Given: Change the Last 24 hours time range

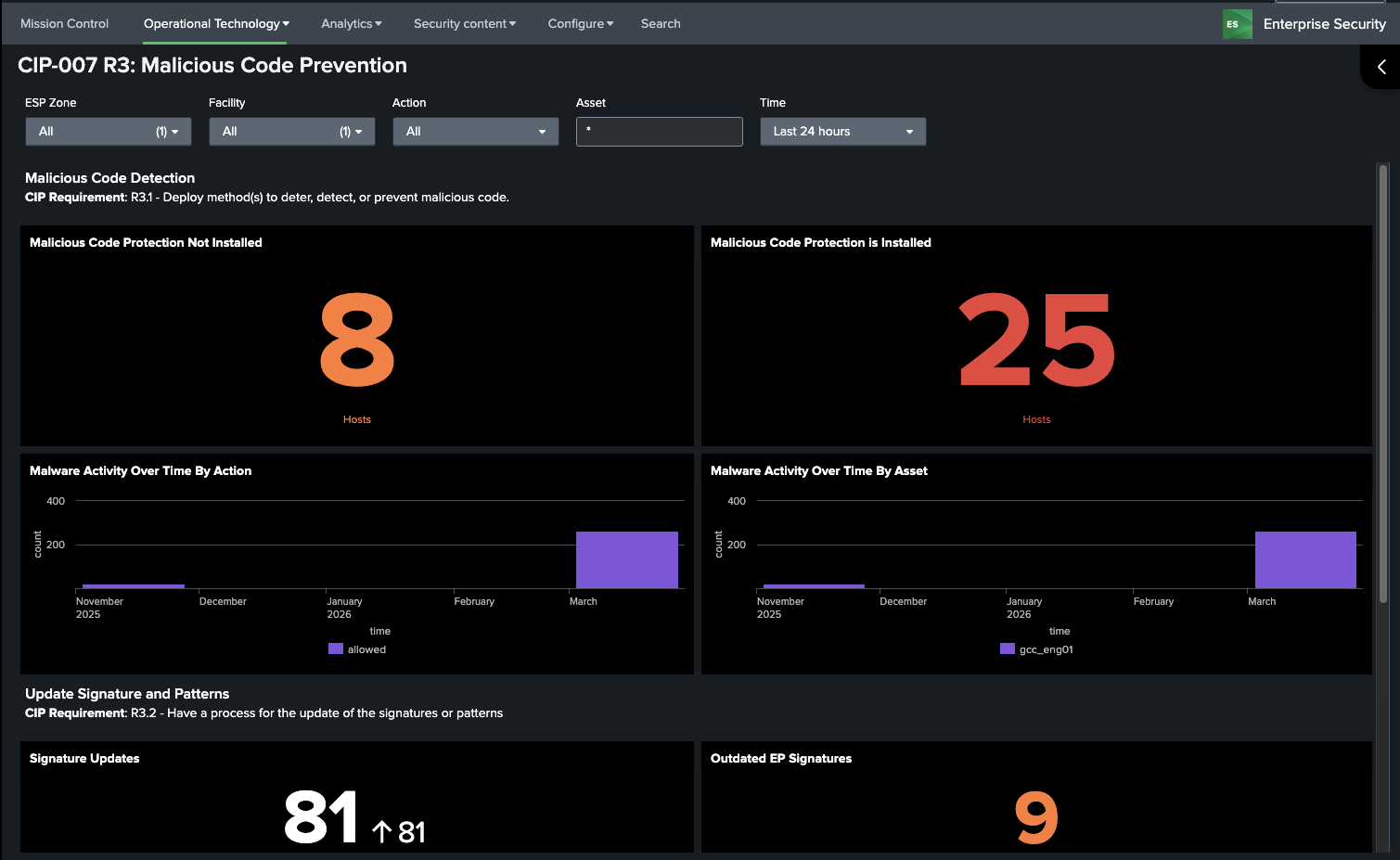Looking at the screenshot, I should [842, 132].
